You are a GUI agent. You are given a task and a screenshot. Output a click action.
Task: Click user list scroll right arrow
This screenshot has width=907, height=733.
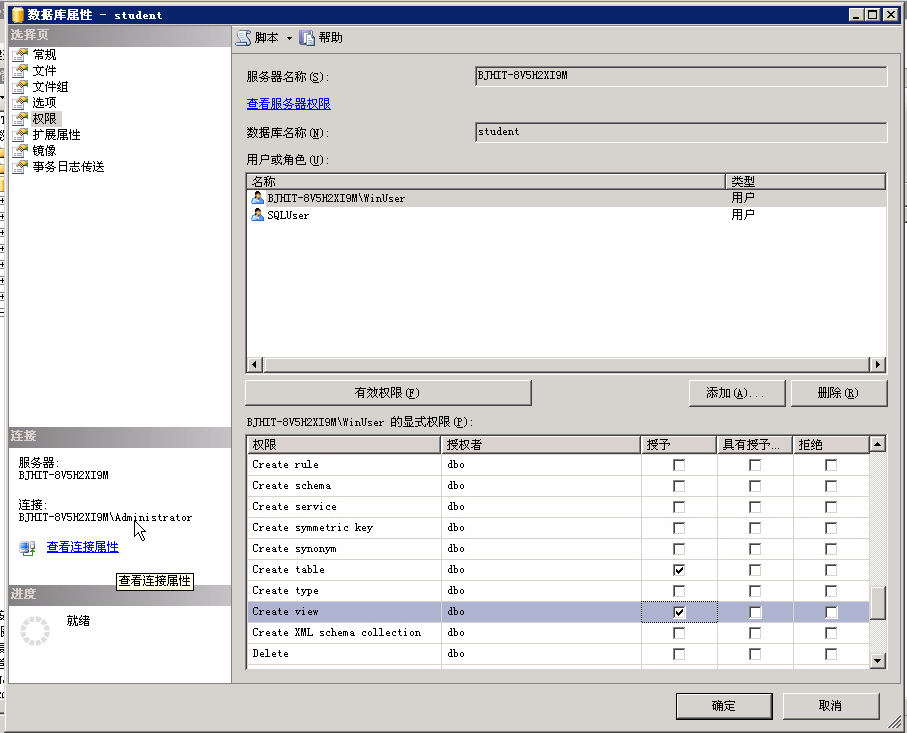pos(877,364)
